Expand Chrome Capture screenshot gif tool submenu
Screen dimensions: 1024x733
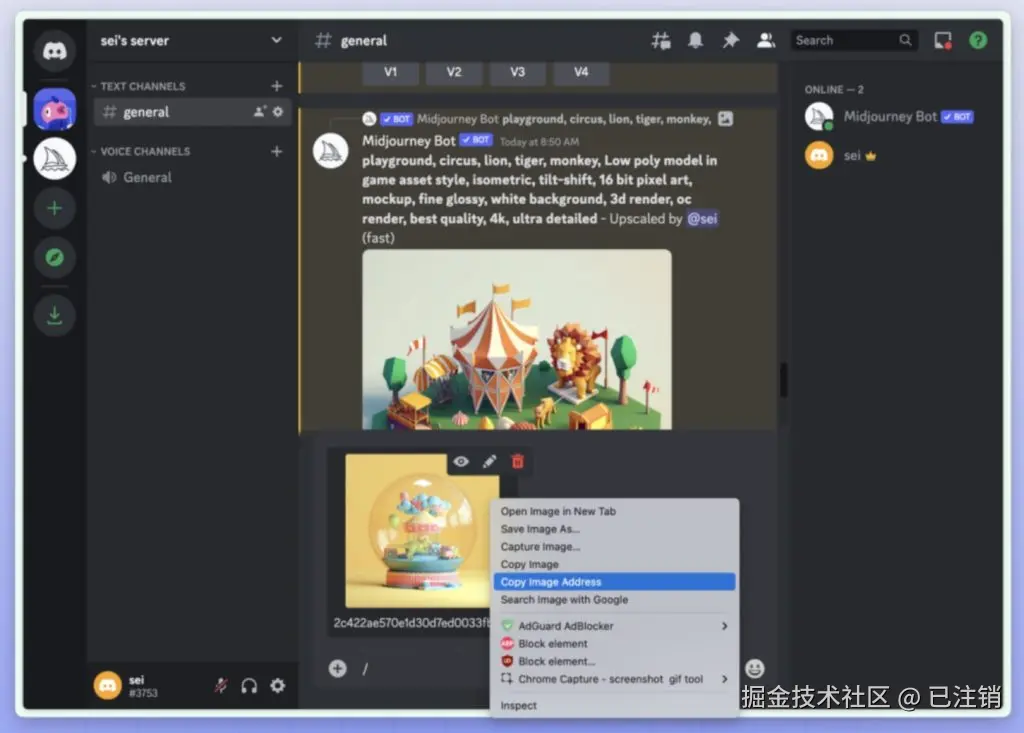pyautogui.click(x=615, y=679)
